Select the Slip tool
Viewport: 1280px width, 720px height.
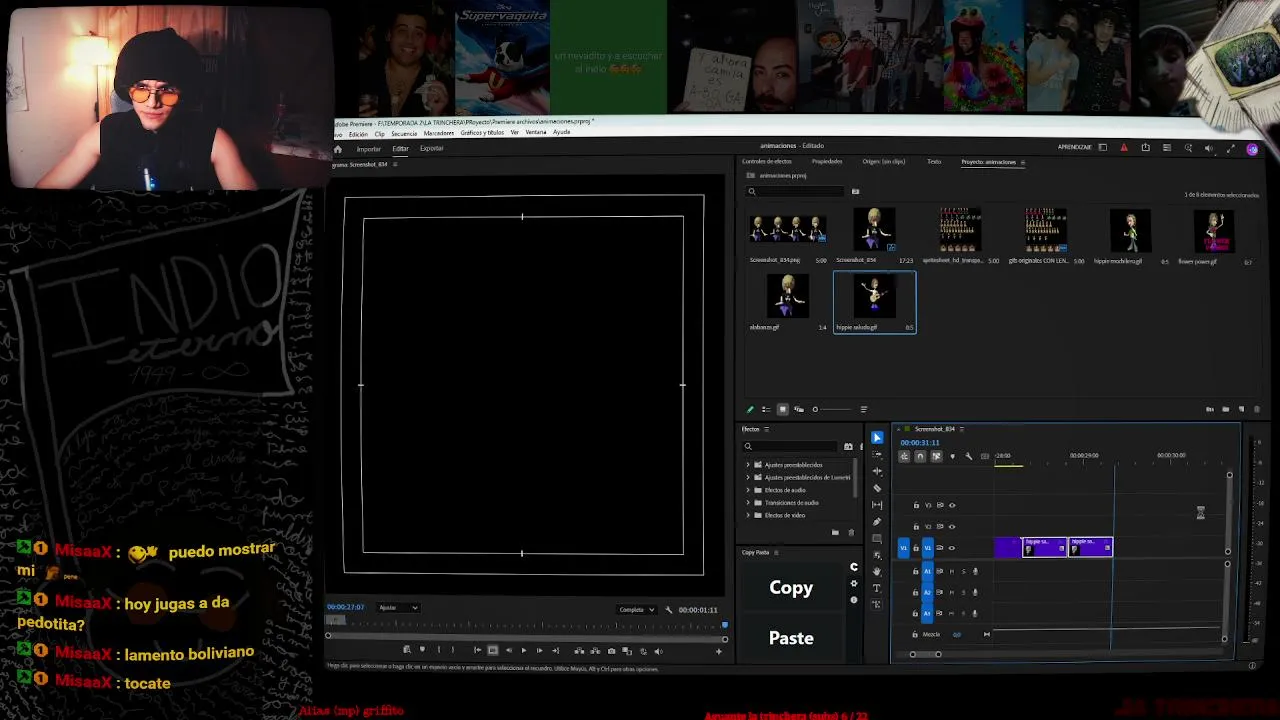tap(877, 505)
